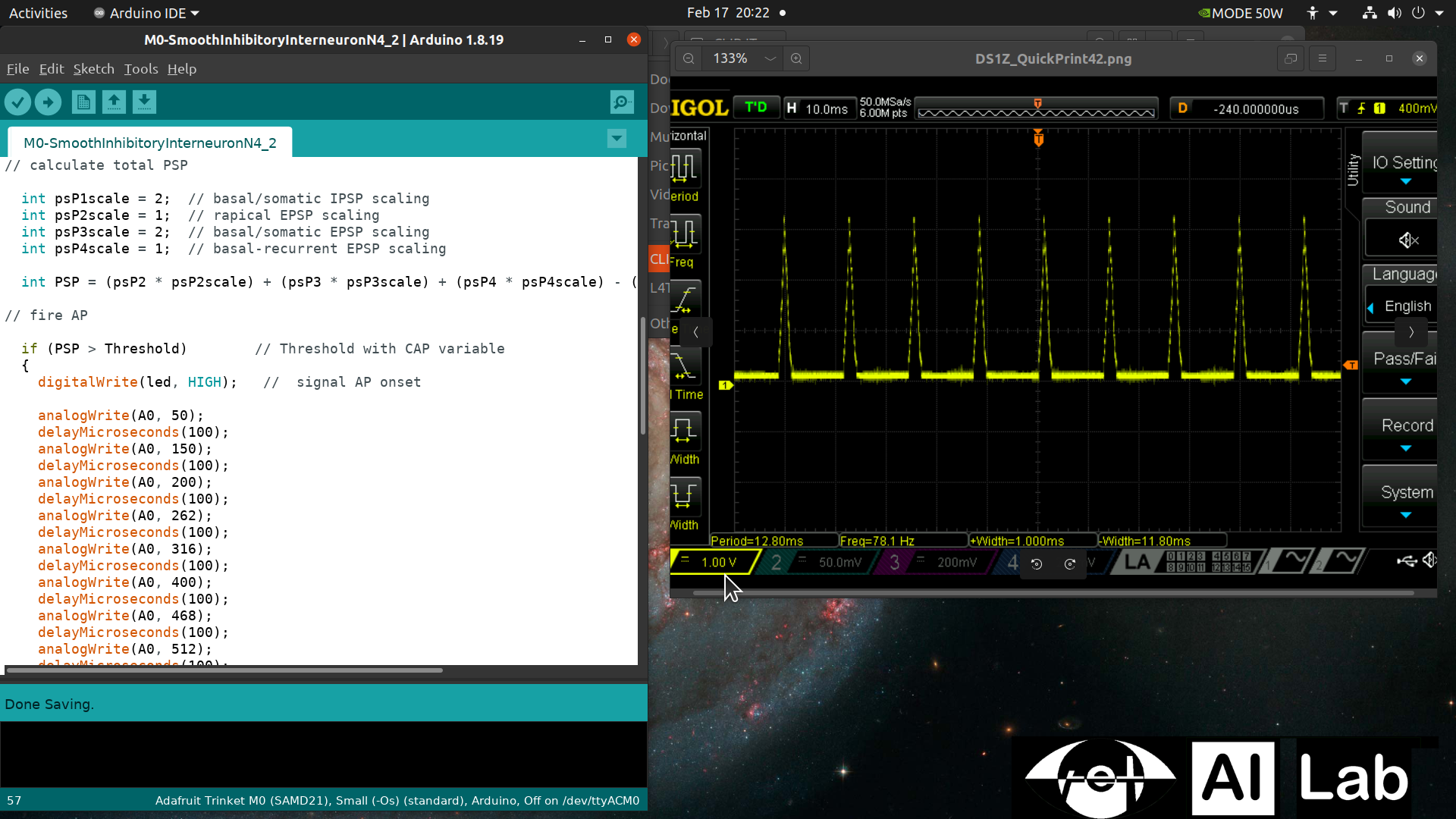The image size is (1456, 819).
Task: Open the network status icon in the tray
Action: coord(1368,13)
